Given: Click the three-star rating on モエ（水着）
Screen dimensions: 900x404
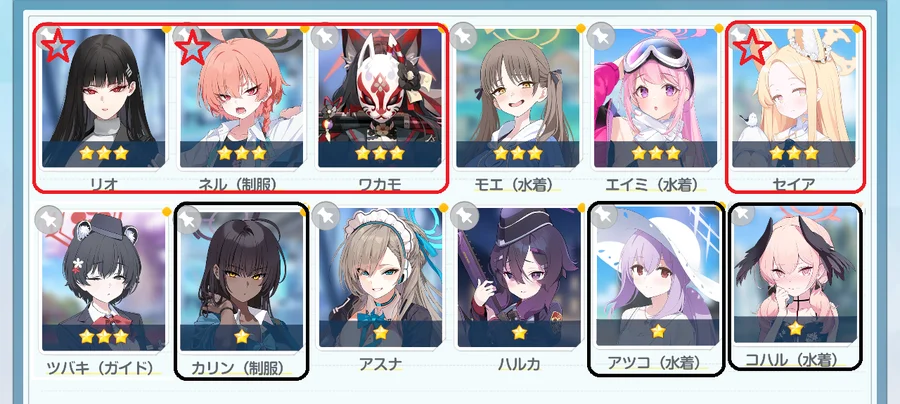Looking at the screenshot, I should click(x=518, y=153).
